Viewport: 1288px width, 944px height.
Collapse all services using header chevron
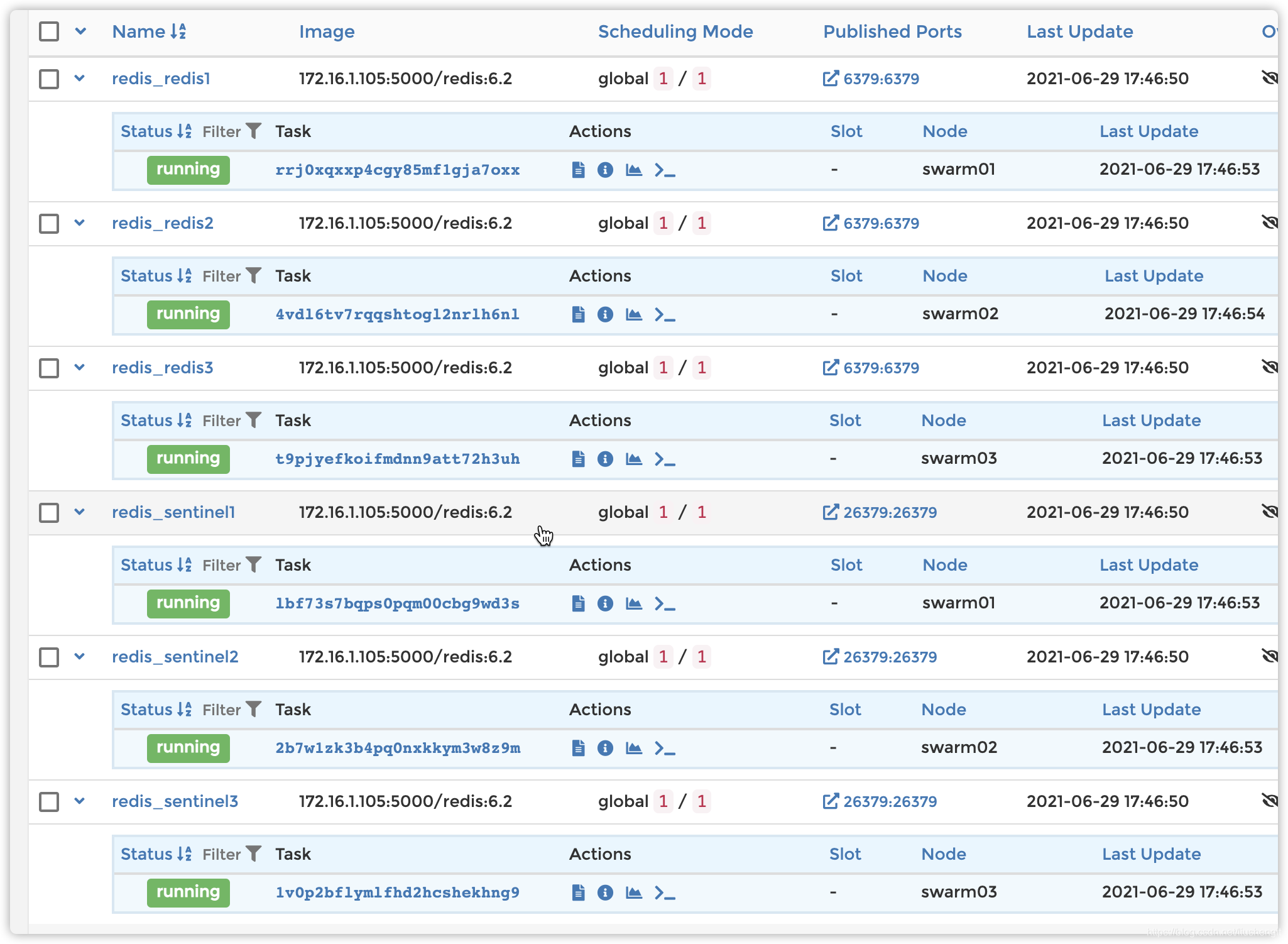[80, 31]
